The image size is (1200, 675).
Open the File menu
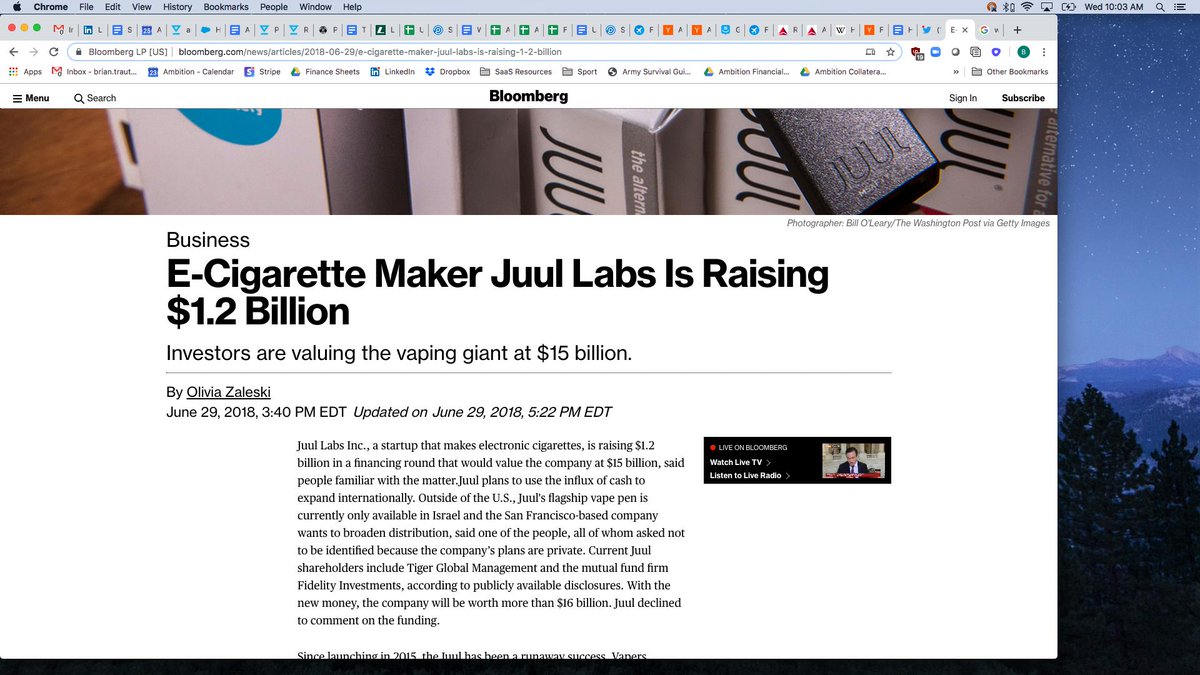[x=87, y=7]
